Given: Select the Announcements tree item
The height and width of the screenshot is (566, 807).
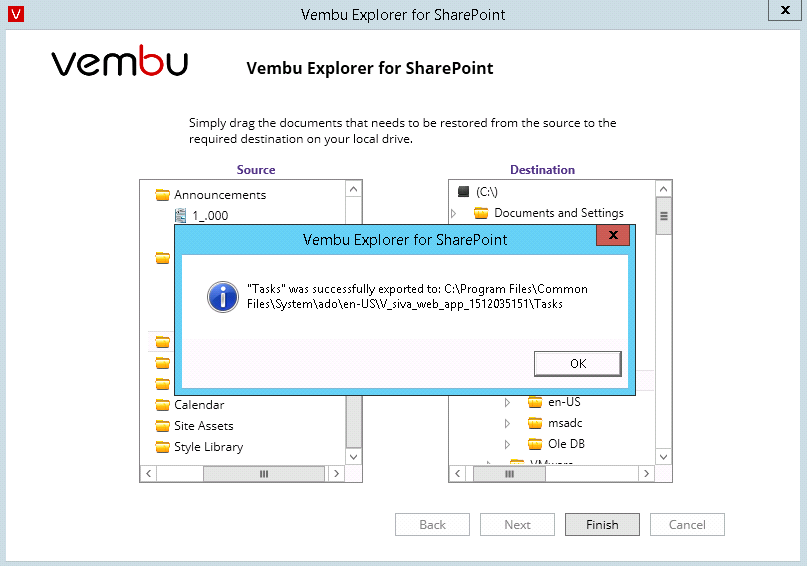Looking at the screenshot, I should [x=220, y=195].
